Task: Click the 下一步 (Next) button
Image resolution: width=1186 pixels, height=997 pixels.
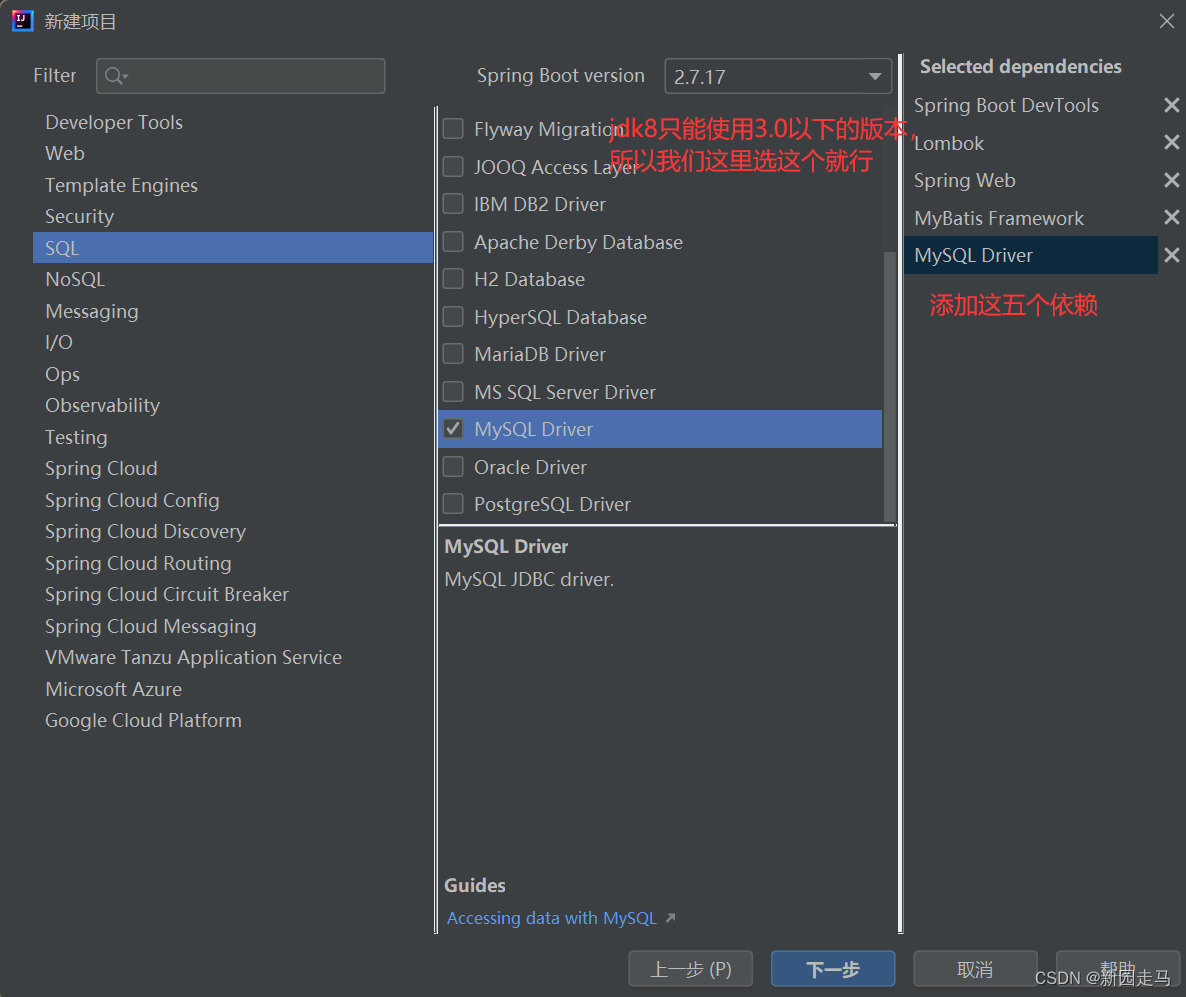Action: pyautogui.click(x=833, y=969)
